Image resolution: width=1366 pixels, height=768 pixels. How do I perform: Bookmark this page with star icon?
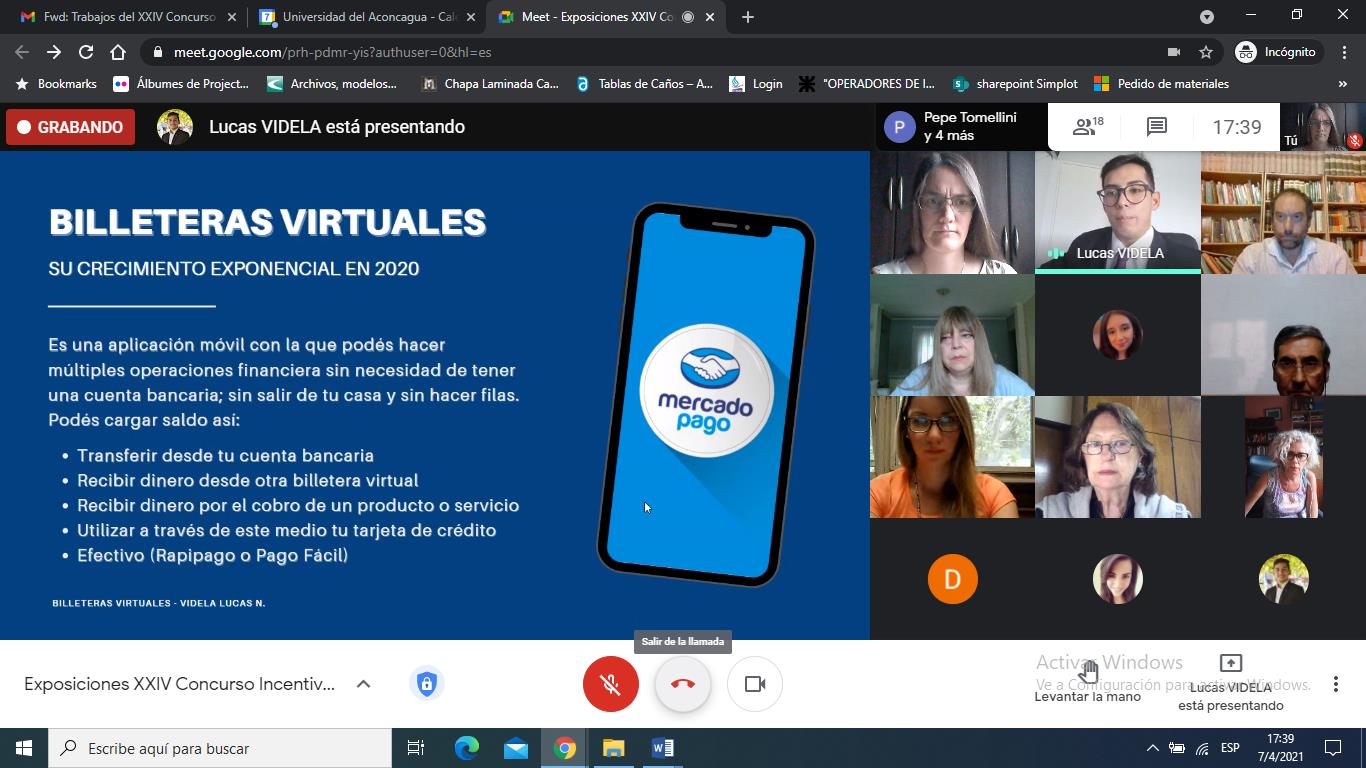pos(1206,52)
